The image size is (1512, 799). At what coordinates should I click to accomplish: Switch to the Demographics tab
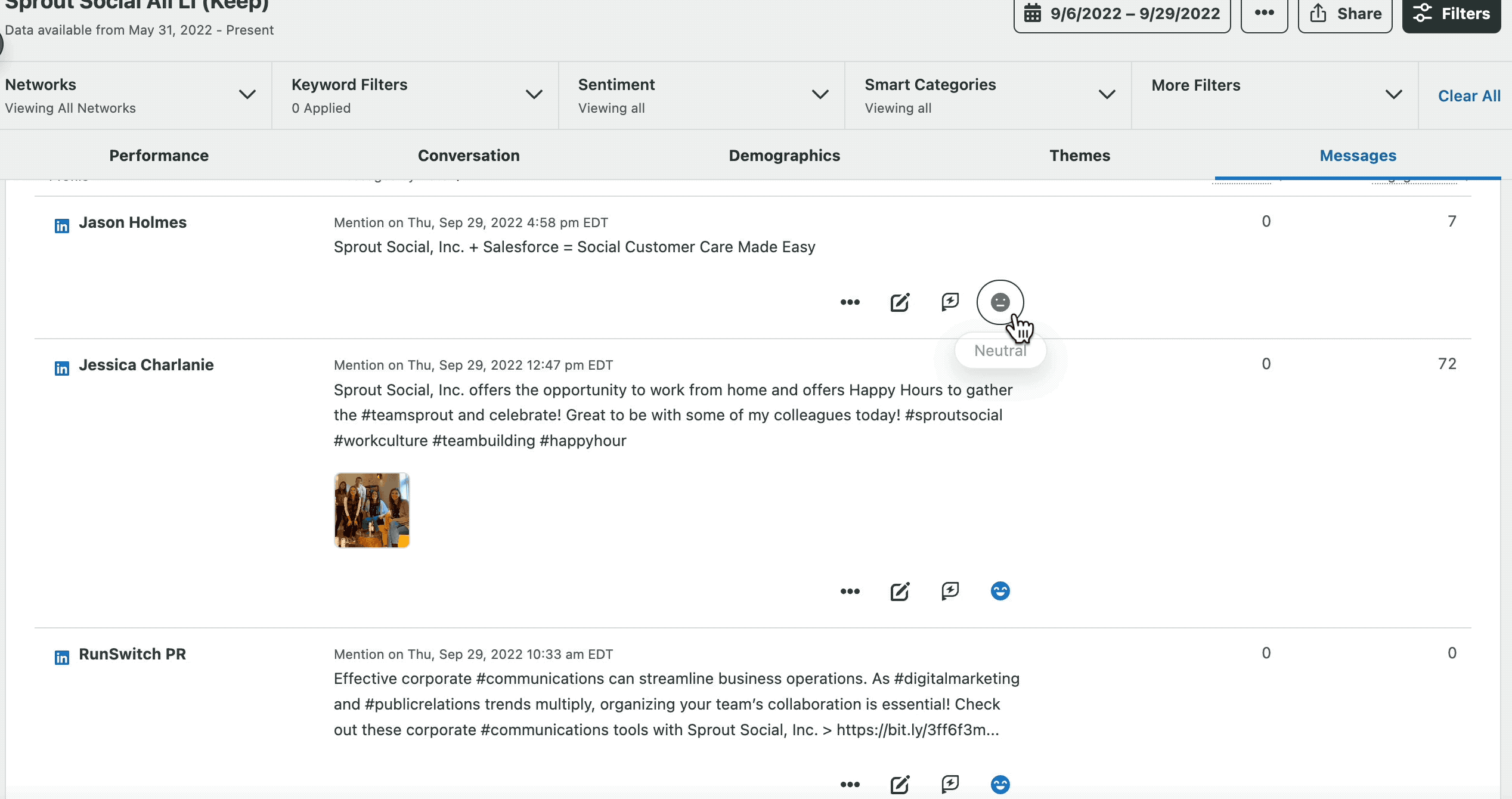(x=784, y=156)
